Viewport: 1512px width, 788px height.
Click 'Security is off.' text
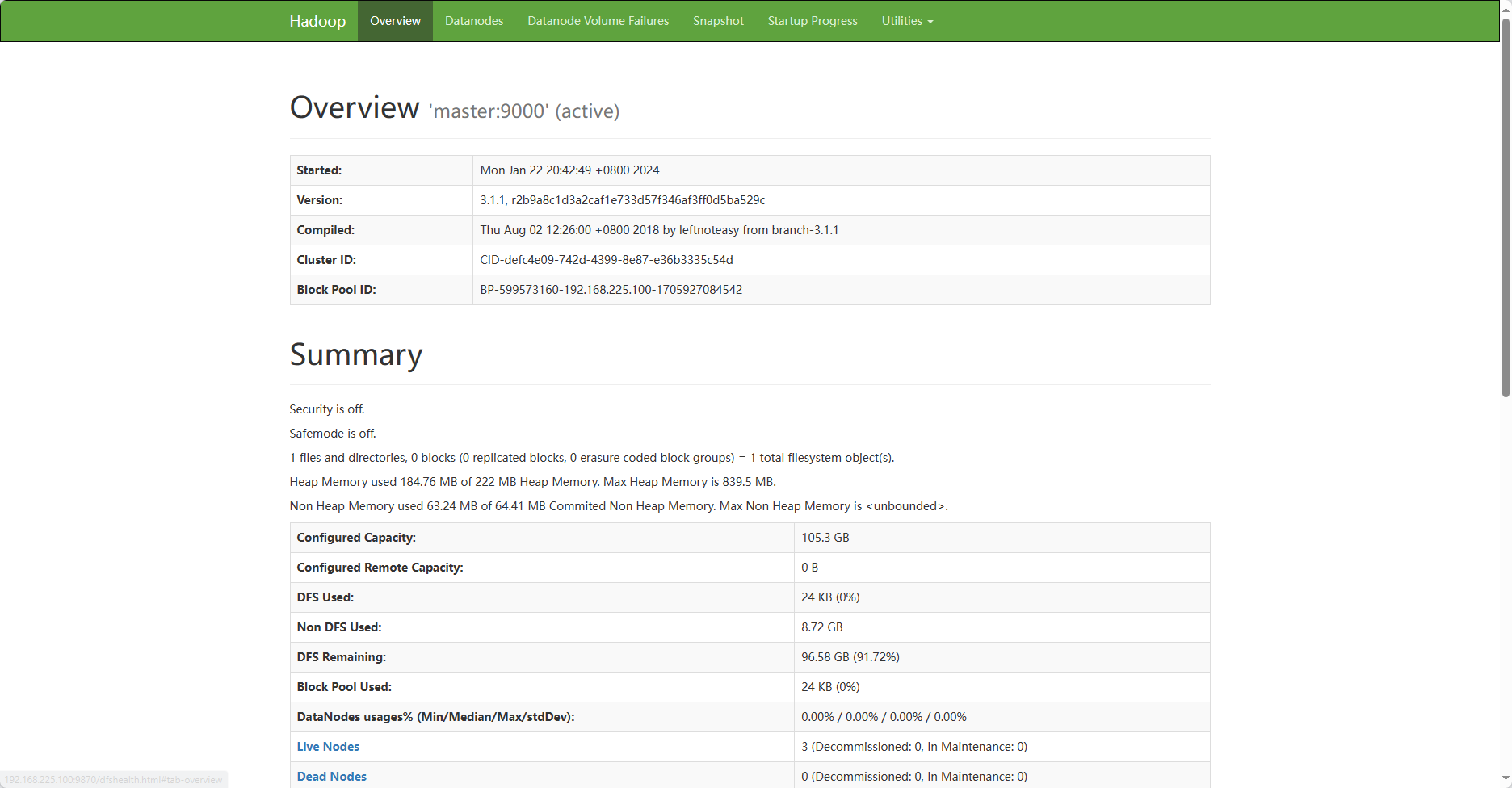pos(327,409)
